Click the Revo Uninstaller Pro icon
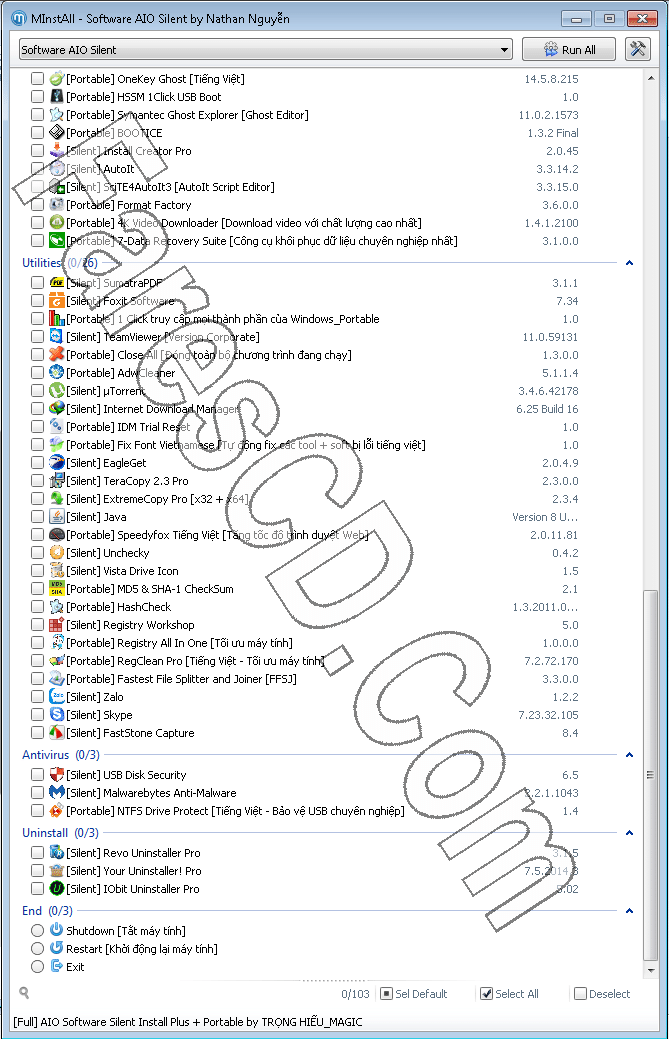This screenshot has width=669, height=1039. point(57,852)
